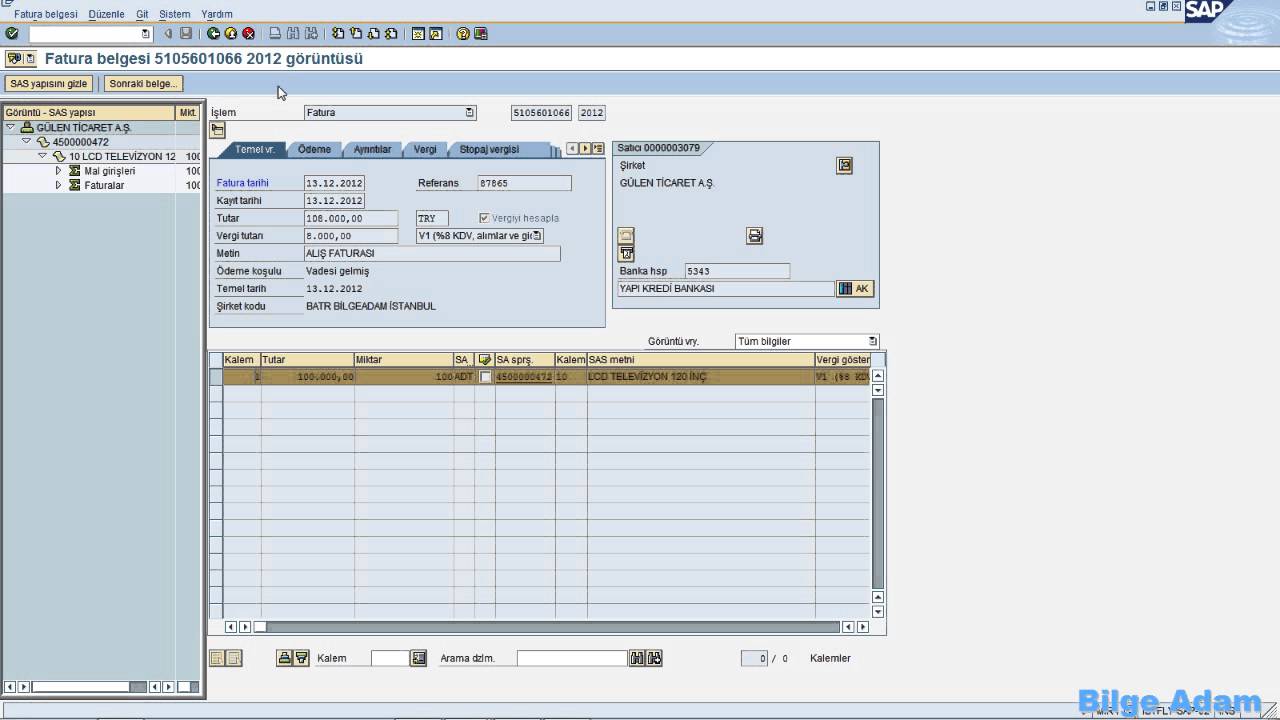1280x720 pixels.
Task: Open the Fatura belgesi menu
Action: coord(46,14)
